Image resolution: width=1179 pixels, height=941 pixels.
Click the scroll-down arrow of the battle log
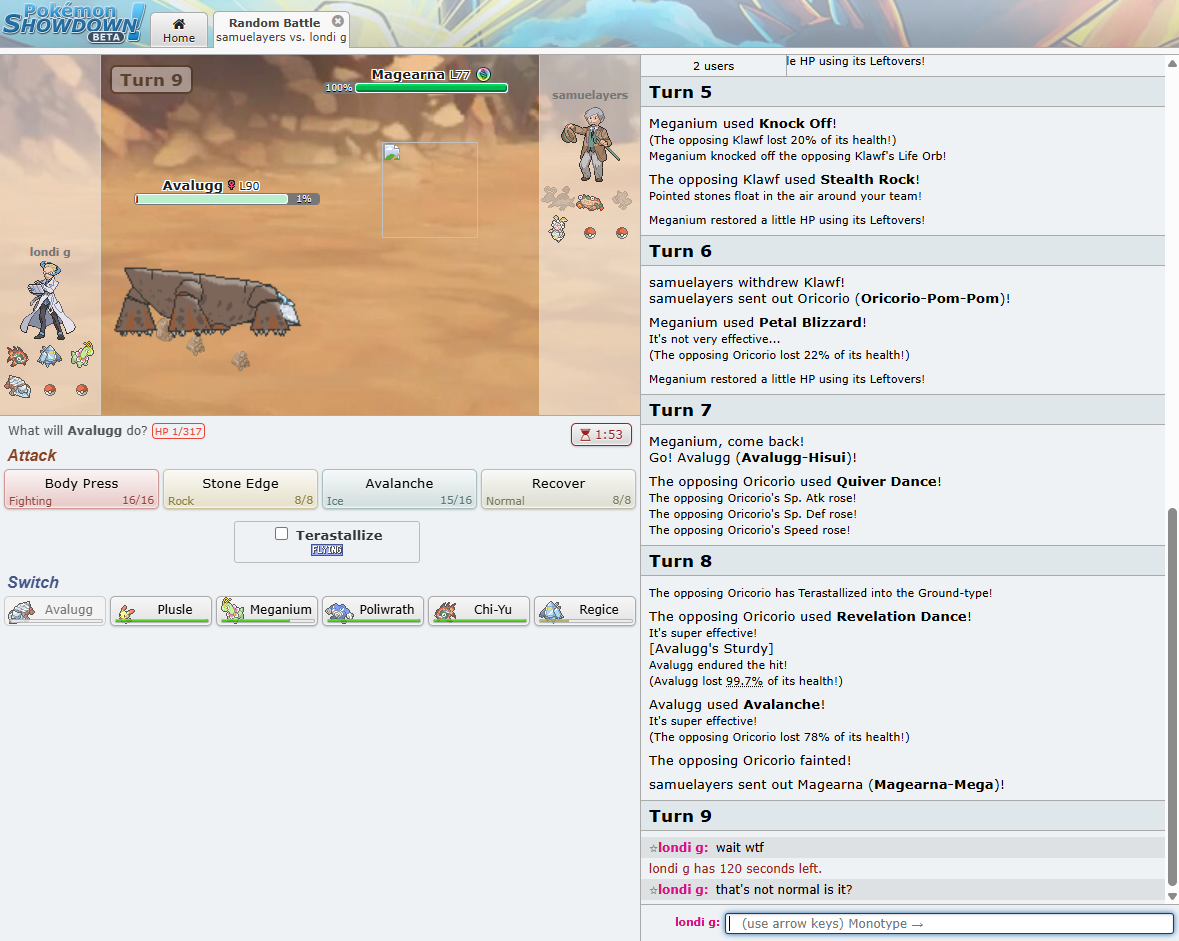(1171, 896)
